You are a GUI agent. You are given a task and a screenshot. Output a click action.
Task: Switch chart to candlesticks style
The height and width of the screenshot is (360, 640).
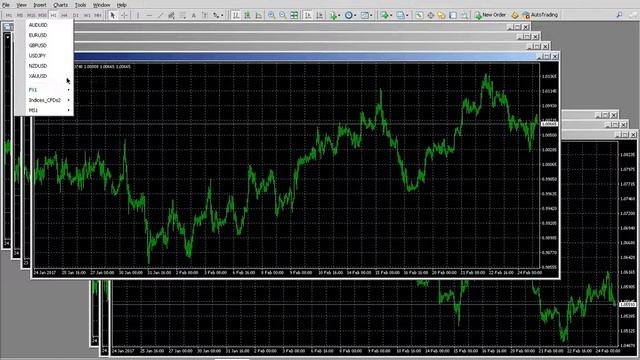pos(247,15)
